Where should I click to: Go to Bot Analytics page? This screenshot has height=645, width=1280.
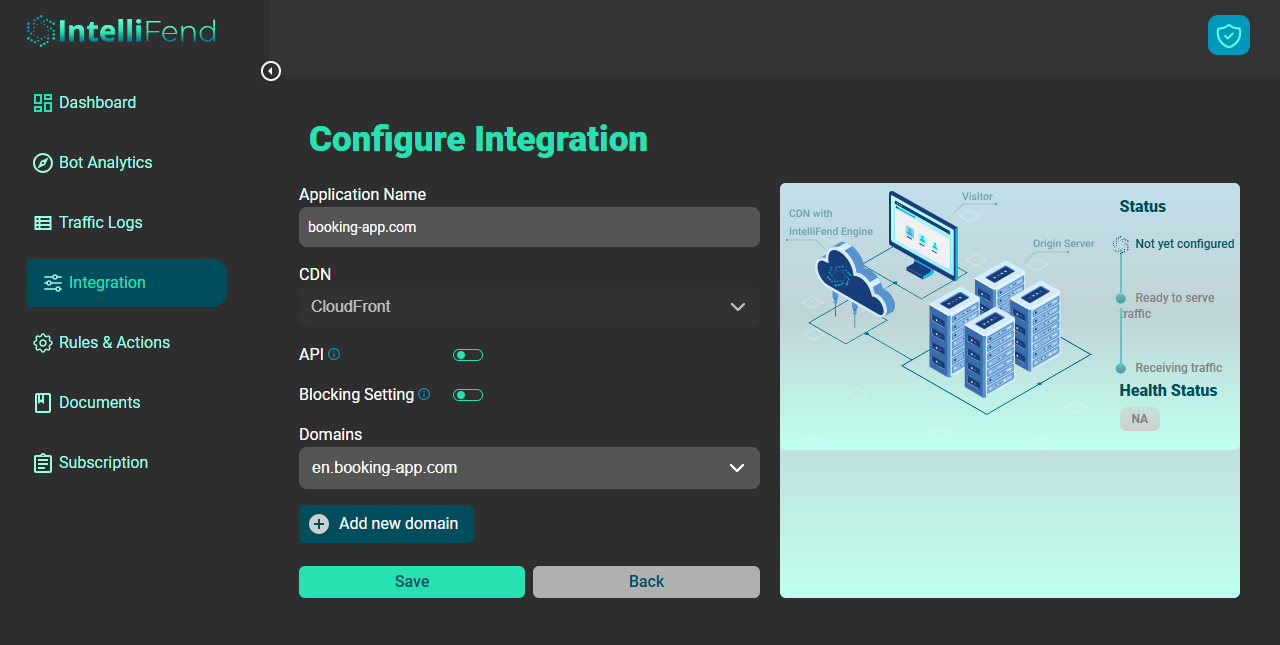click(127, 163)
